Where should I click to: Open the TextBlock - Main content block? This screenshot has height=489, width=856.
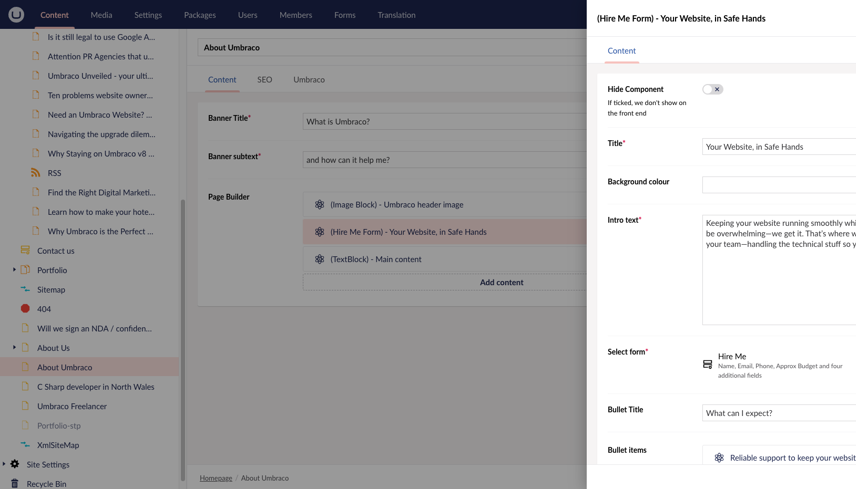[x=445, y=259]
